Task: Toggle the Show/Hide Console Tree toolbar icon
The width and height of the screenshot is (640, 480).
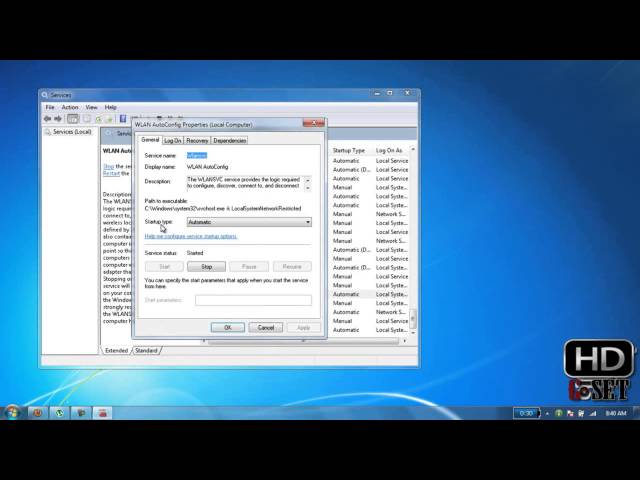Action: 73,119
